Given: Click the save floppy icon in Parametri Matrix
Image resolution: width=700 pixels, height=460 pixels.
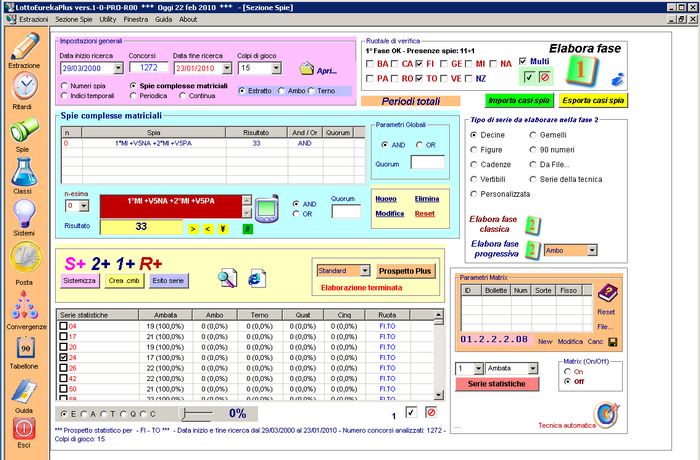Looking at the screenshot, I should pyautogui.click(x=613, y=342).
